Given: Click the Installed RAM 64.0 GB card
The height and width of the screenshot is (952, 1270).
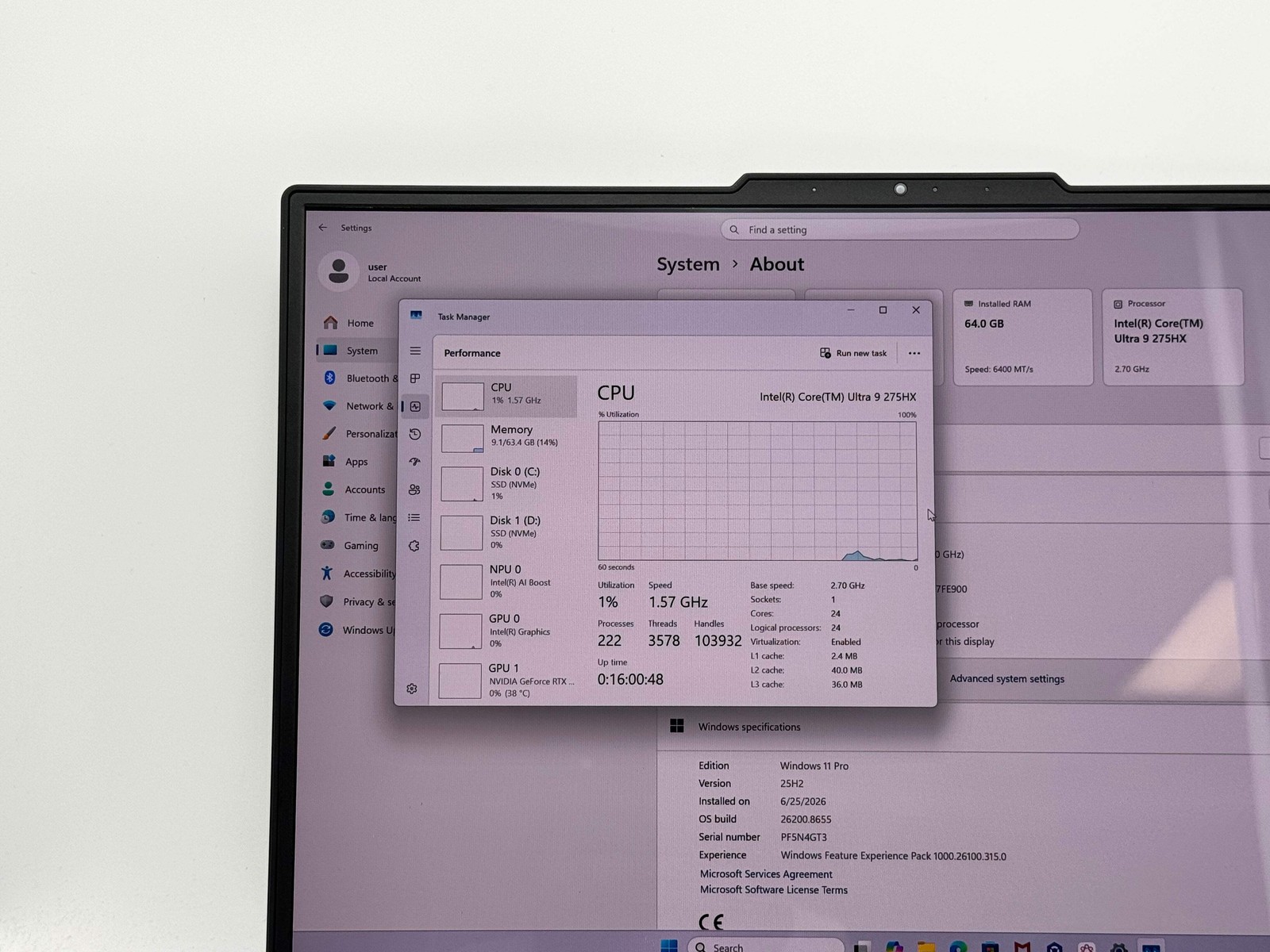Looking at the screenshot, I should 1022,336.
